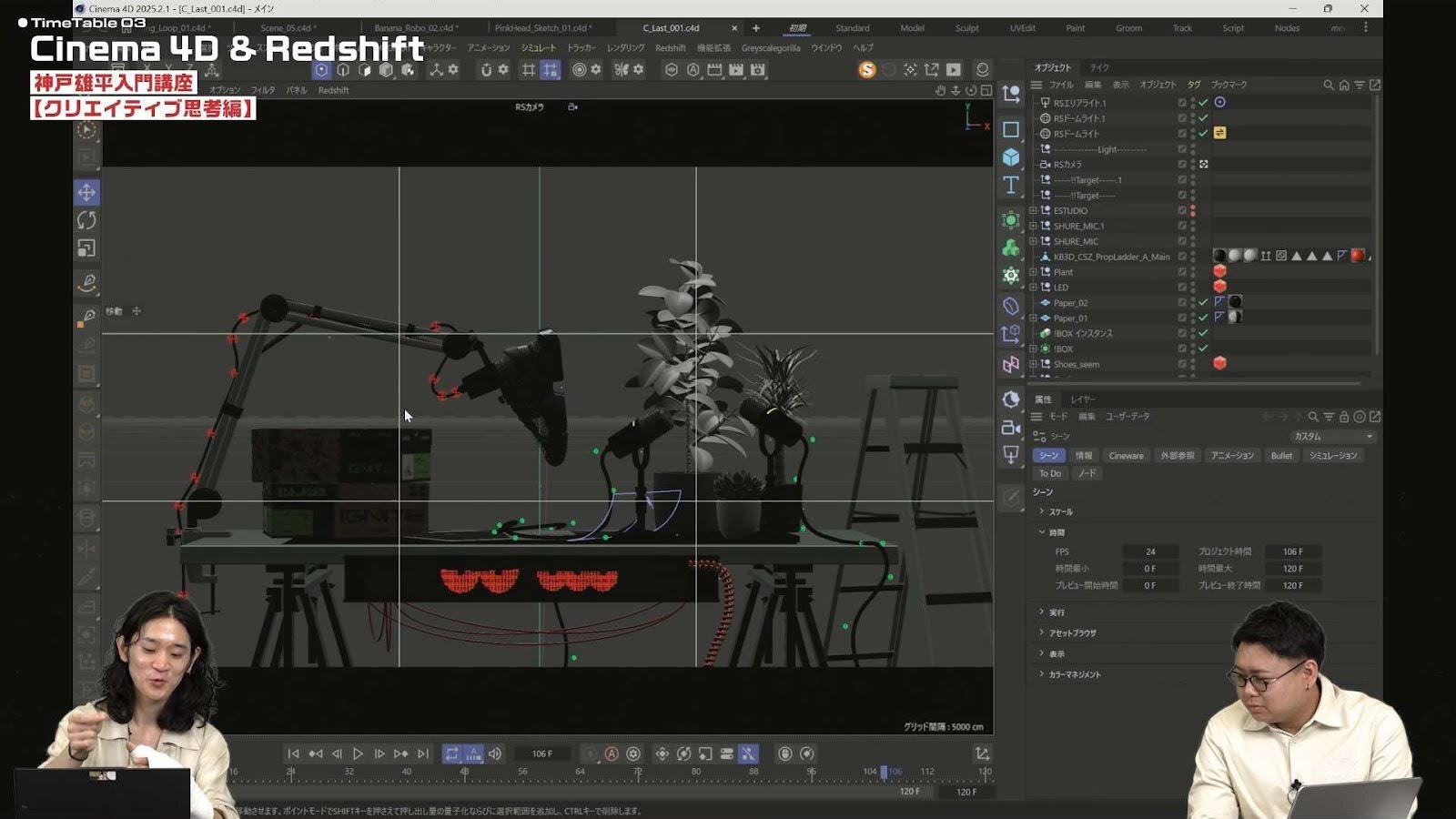Select the Rotate tool in left toolbar
Image resolution: width=1456 pixels, height=819 pixels.
point(86,220)
